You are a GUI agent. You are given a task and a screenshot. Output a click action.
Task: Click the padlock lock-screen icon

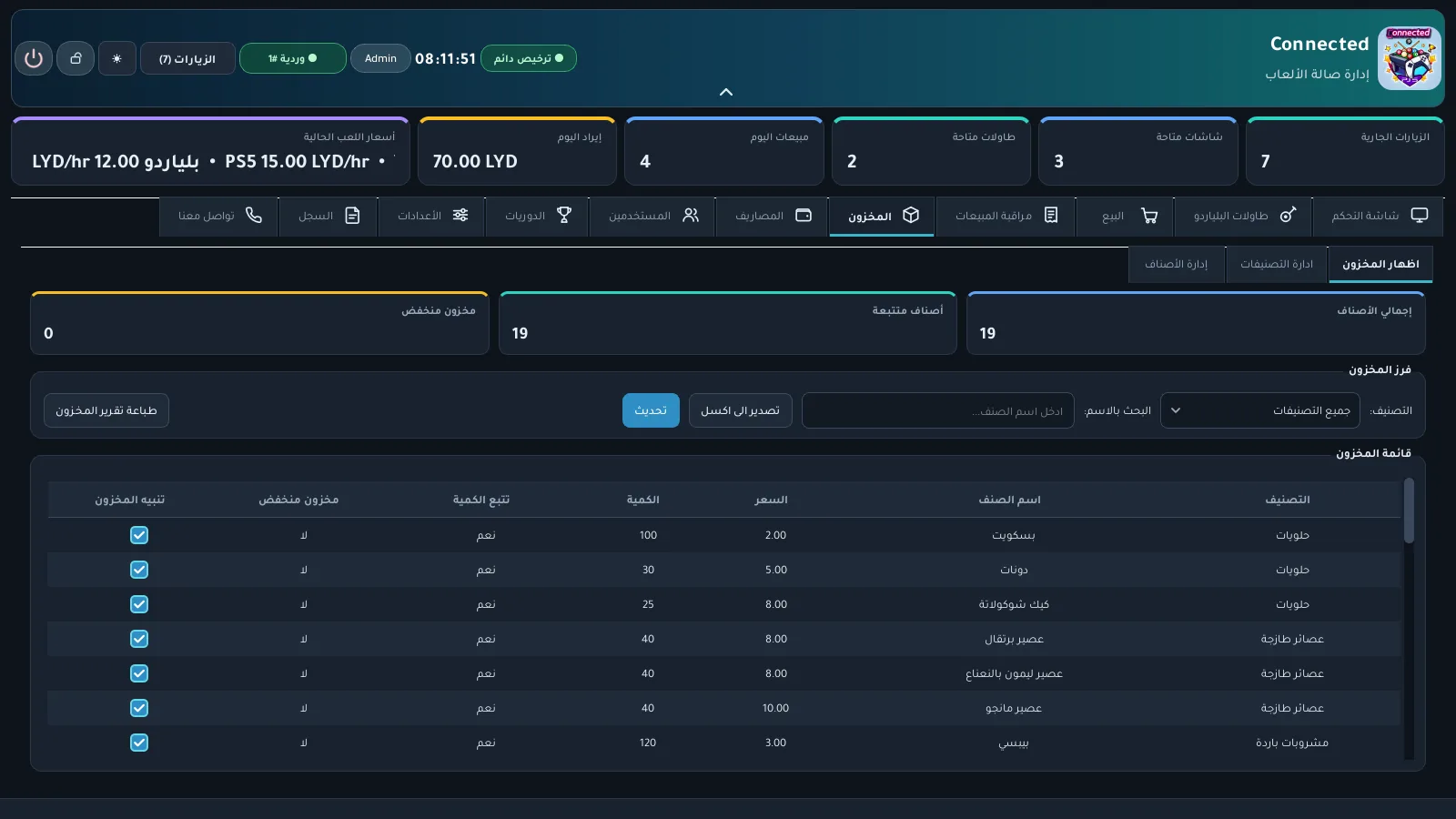click(76, 58)
